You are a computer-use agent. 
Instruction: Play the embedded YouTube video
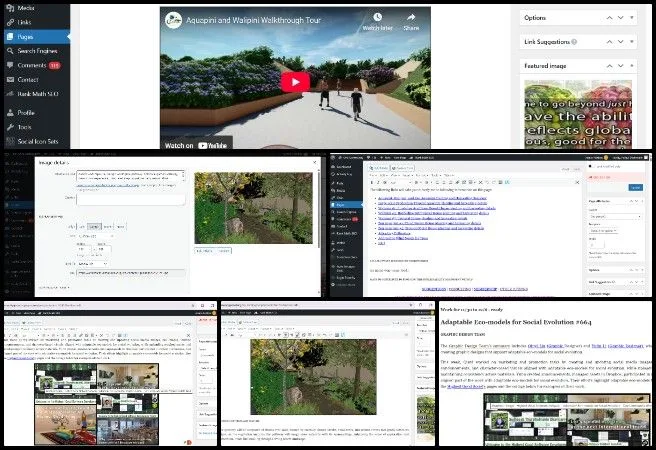click(x=294, y=82)
